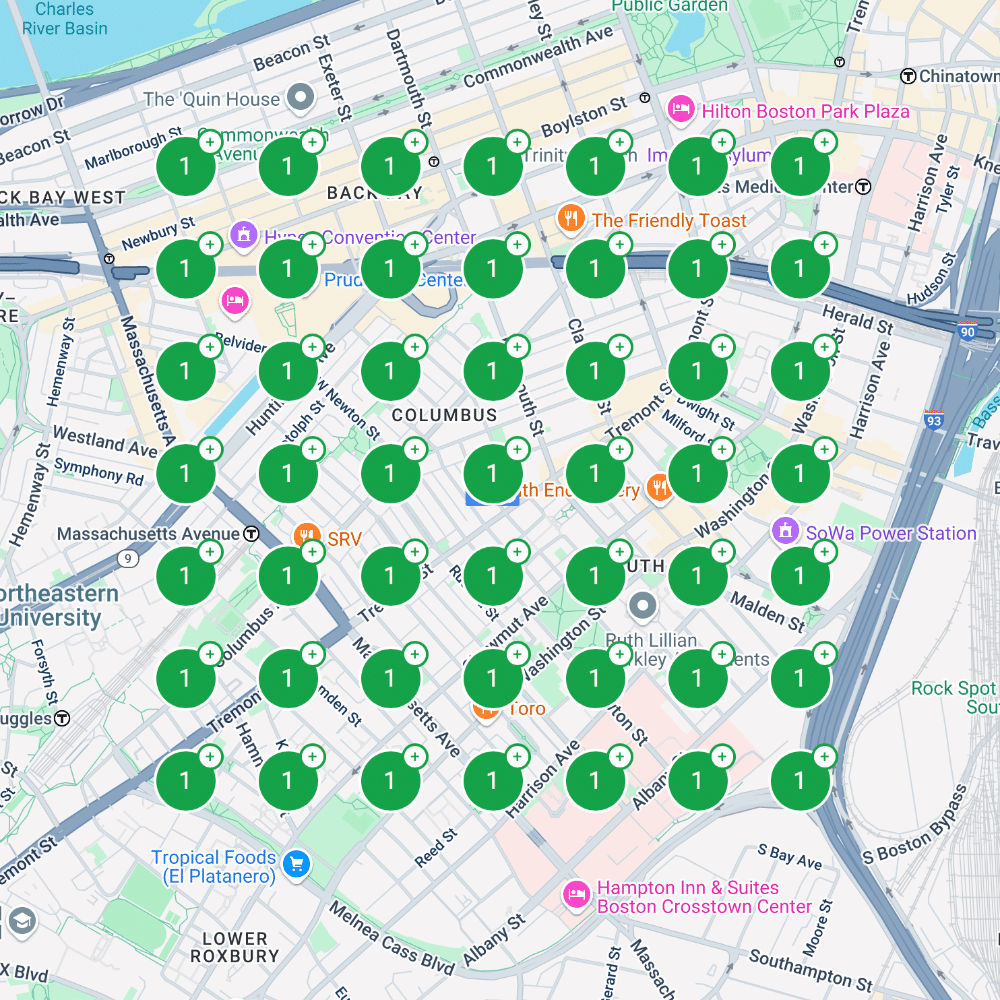
Task: Select T station icon below Dartmouth St label
Action: coord(434,161)
